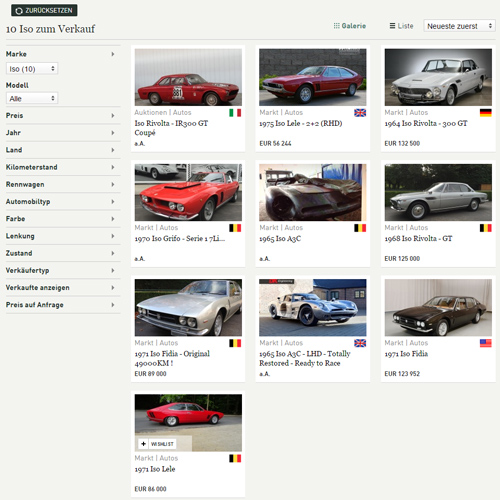Click price EUR 132 500
The image size is (500, 500).
(x=402, y=143)
